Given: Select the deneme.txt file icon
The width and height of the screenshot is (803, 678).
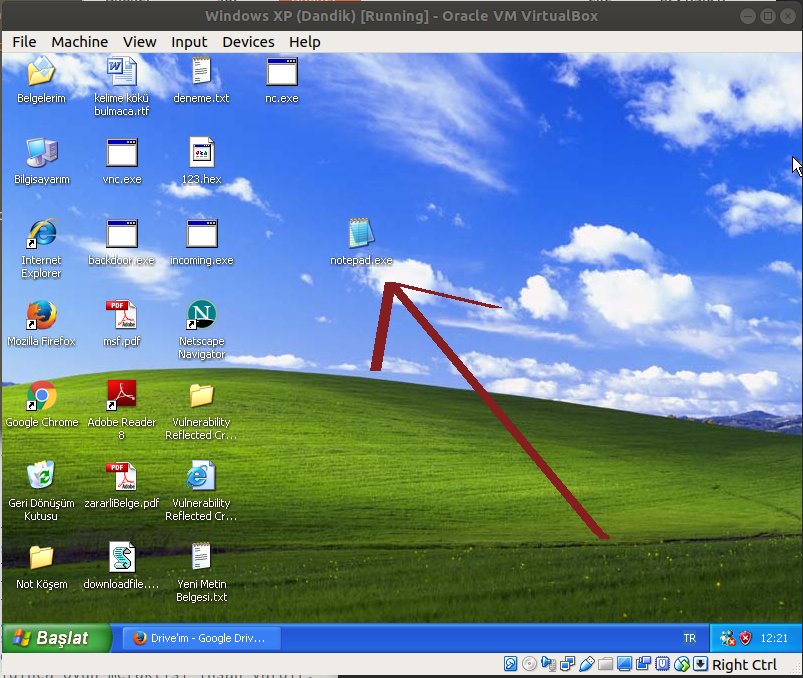Looking at the screenshot, I should click(201, 71).
